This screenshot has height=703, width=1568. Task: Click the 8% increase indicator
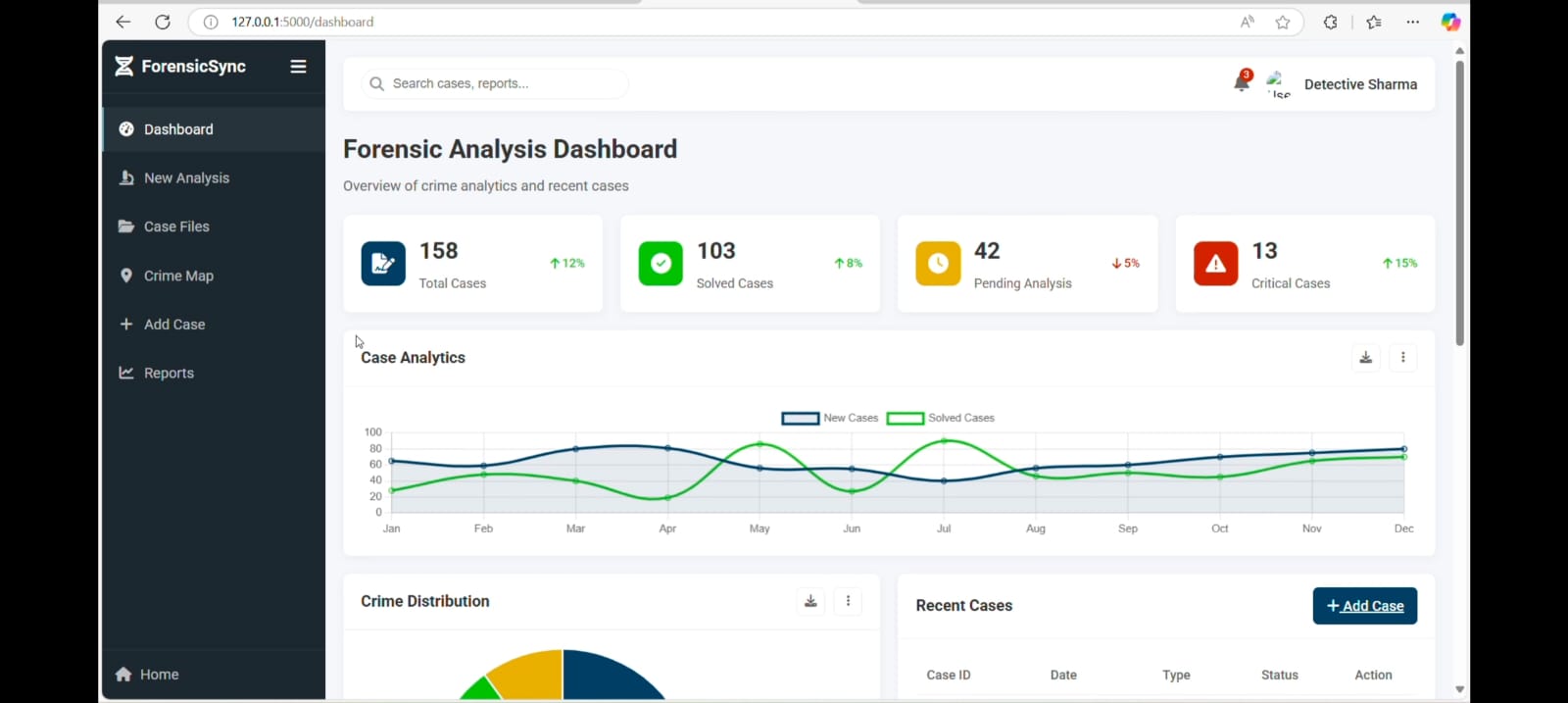coord(849,264)
